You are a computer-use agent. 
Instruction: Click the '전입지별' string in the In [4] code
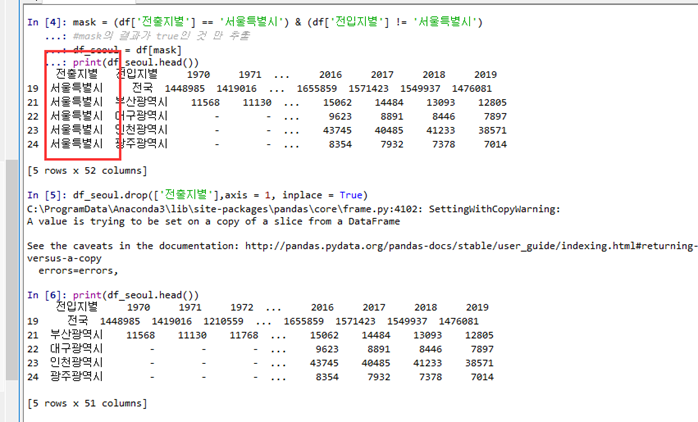pos(356,22)
